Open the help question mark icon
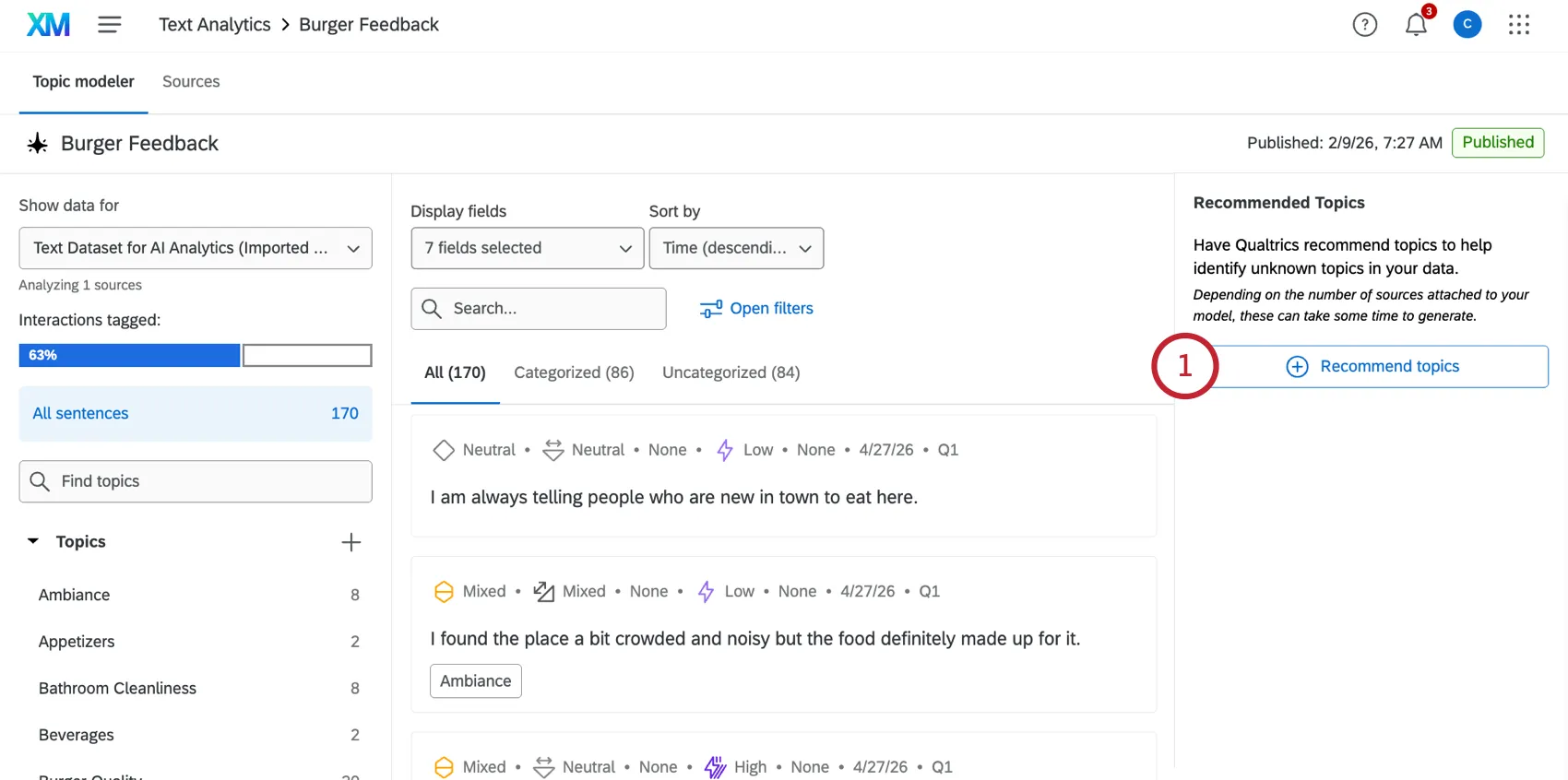This screenshot has width=1568, height=780. pos(1364,25)
